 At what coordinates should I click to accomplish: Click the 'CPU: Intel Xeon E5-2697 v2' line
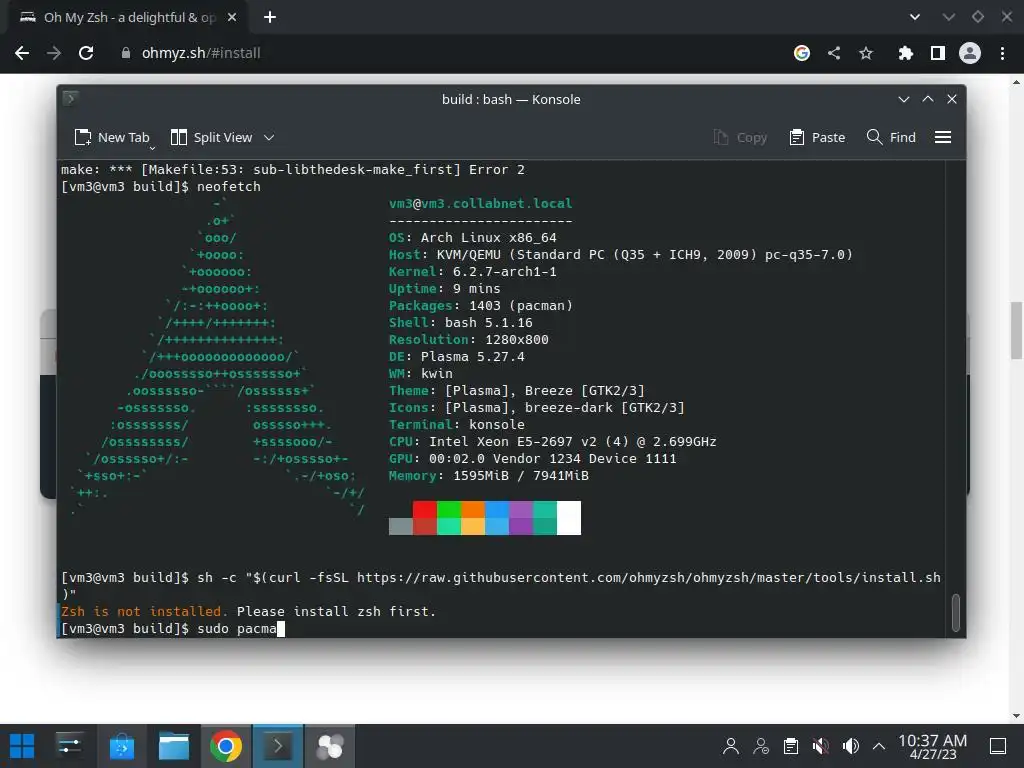[552, 441]
